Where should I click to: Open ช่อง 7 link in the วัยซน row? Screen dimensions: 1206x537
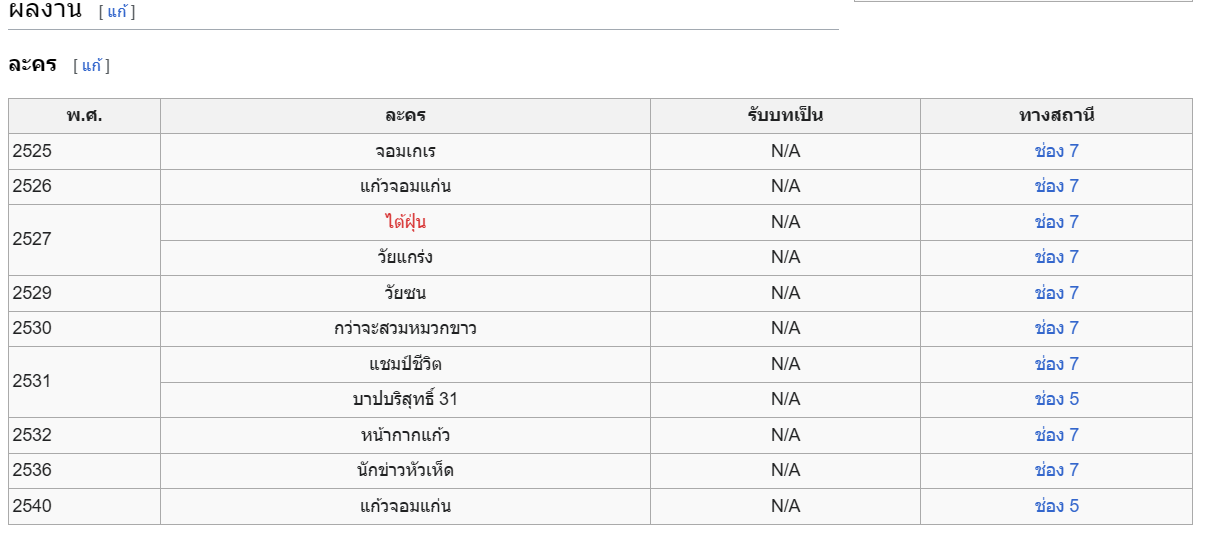[1056, 293]
